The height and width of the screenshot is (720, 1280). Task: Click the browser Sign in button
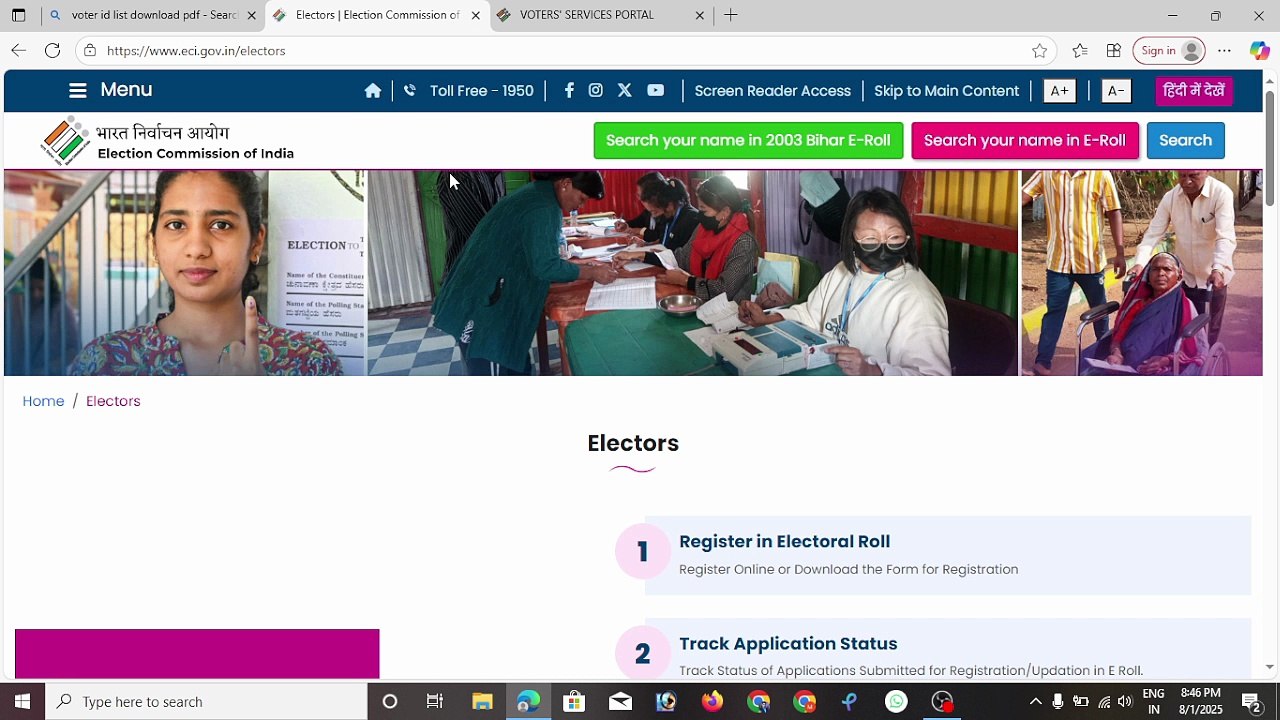click(1169, 51)
